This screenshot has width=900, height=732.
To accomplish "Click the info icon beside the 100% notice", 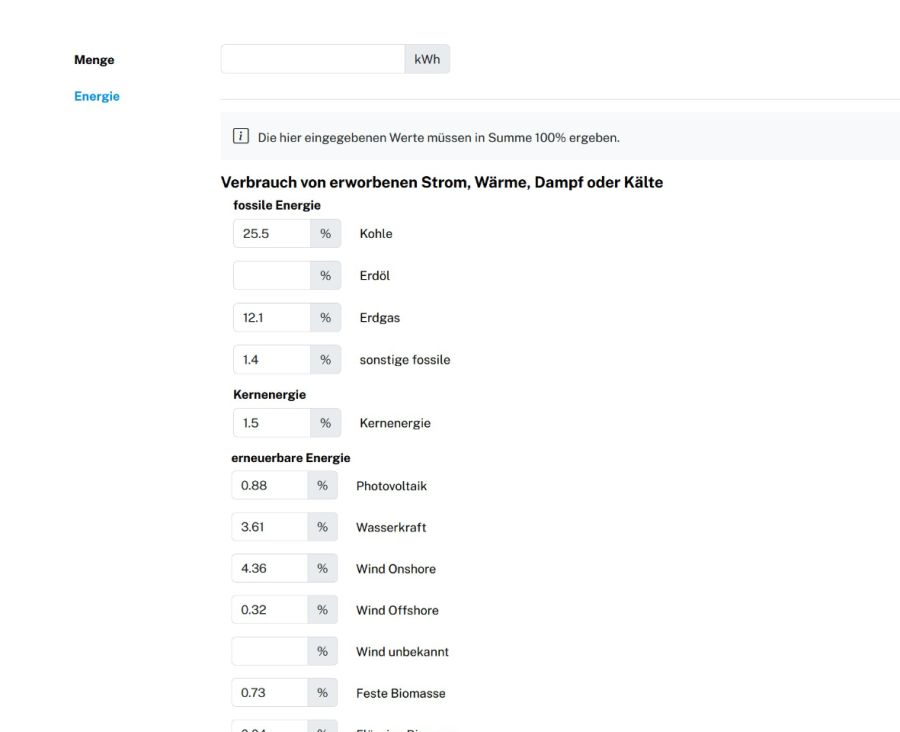I will click(x=240, y=137).
